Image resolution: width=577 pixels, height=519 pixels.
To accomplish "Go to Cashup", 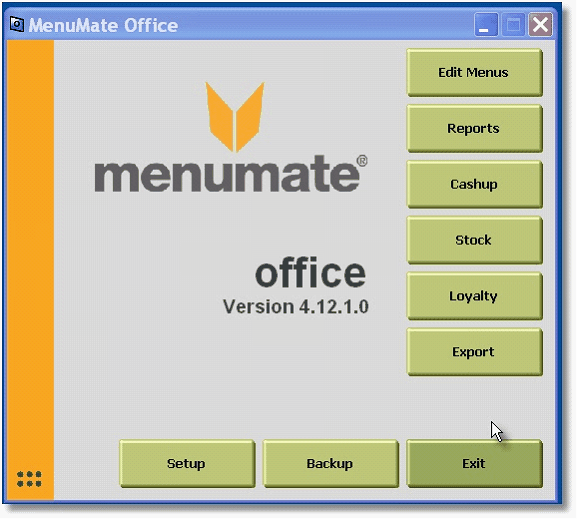I will click(x=474, y=184).
